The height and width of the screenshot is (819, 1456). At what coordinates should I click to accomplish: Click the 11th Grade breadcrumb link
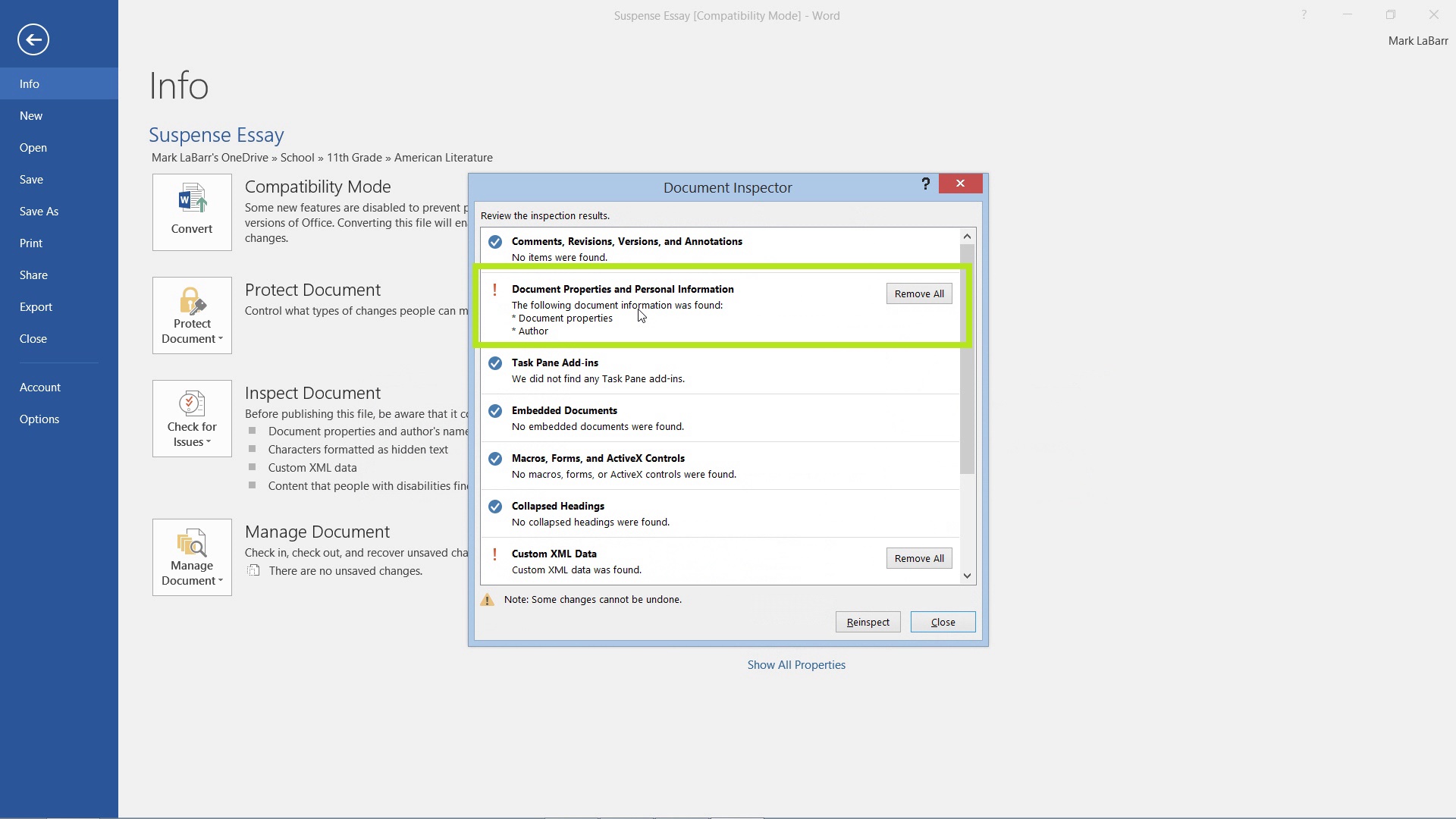[x=354, y=157]
